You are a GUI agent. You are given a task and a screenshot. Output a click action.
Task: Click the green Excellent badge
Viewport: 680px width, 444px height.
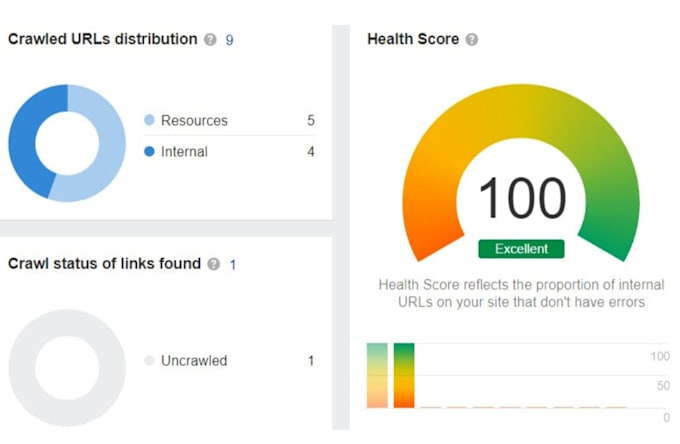click(x=521, y=249)
